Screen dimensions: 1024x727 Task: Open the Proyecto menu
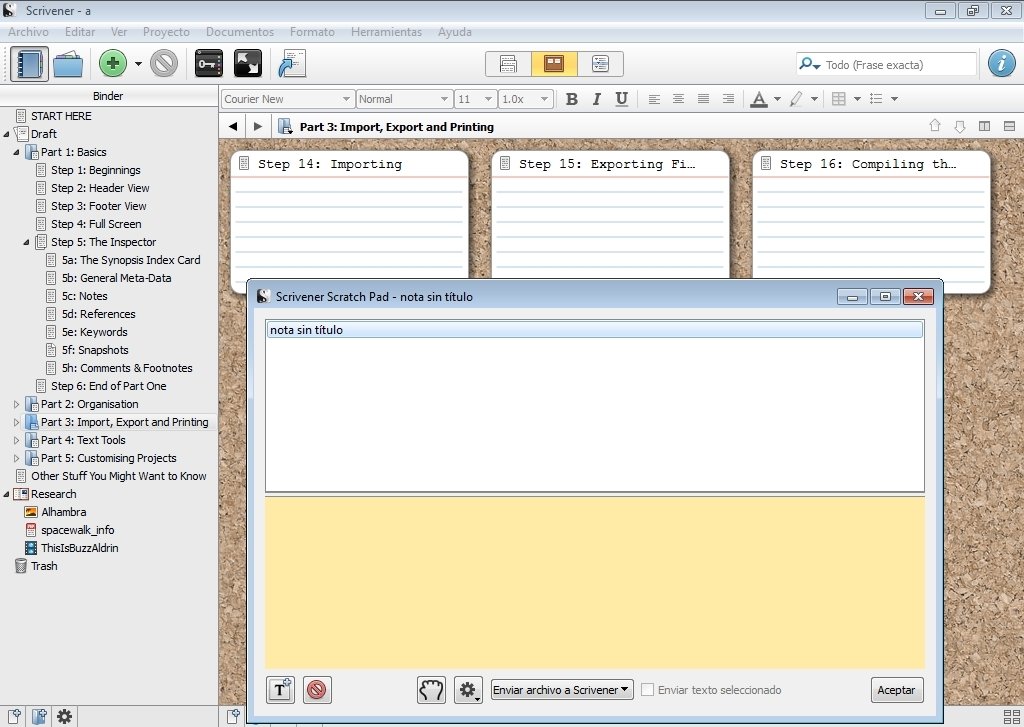(x=166, y=31)
